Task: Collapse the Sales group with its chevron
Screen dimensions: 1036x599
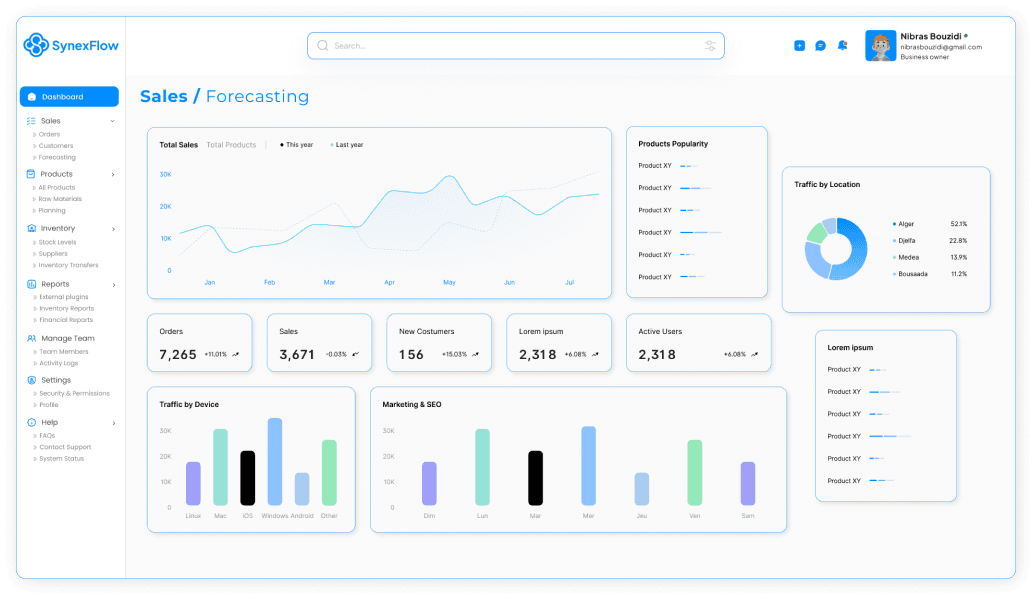Action: pos(111,120)
